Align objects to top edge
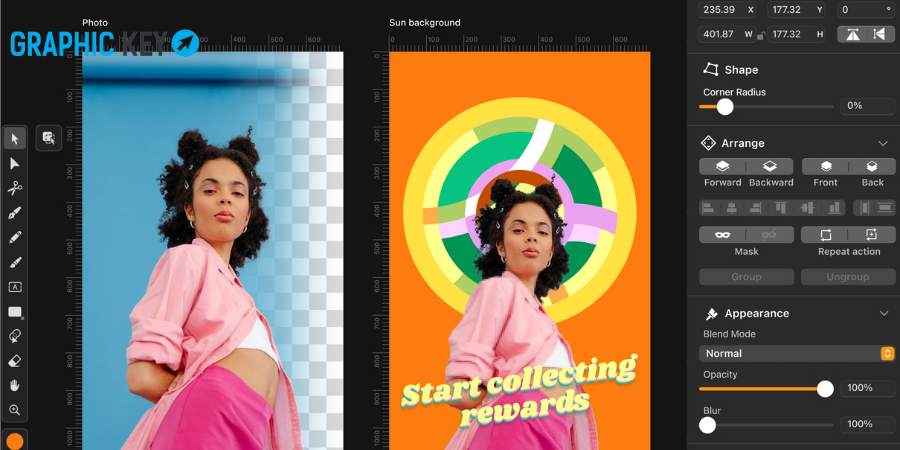The height and width of the screenshot is (450, 900). 780,208
